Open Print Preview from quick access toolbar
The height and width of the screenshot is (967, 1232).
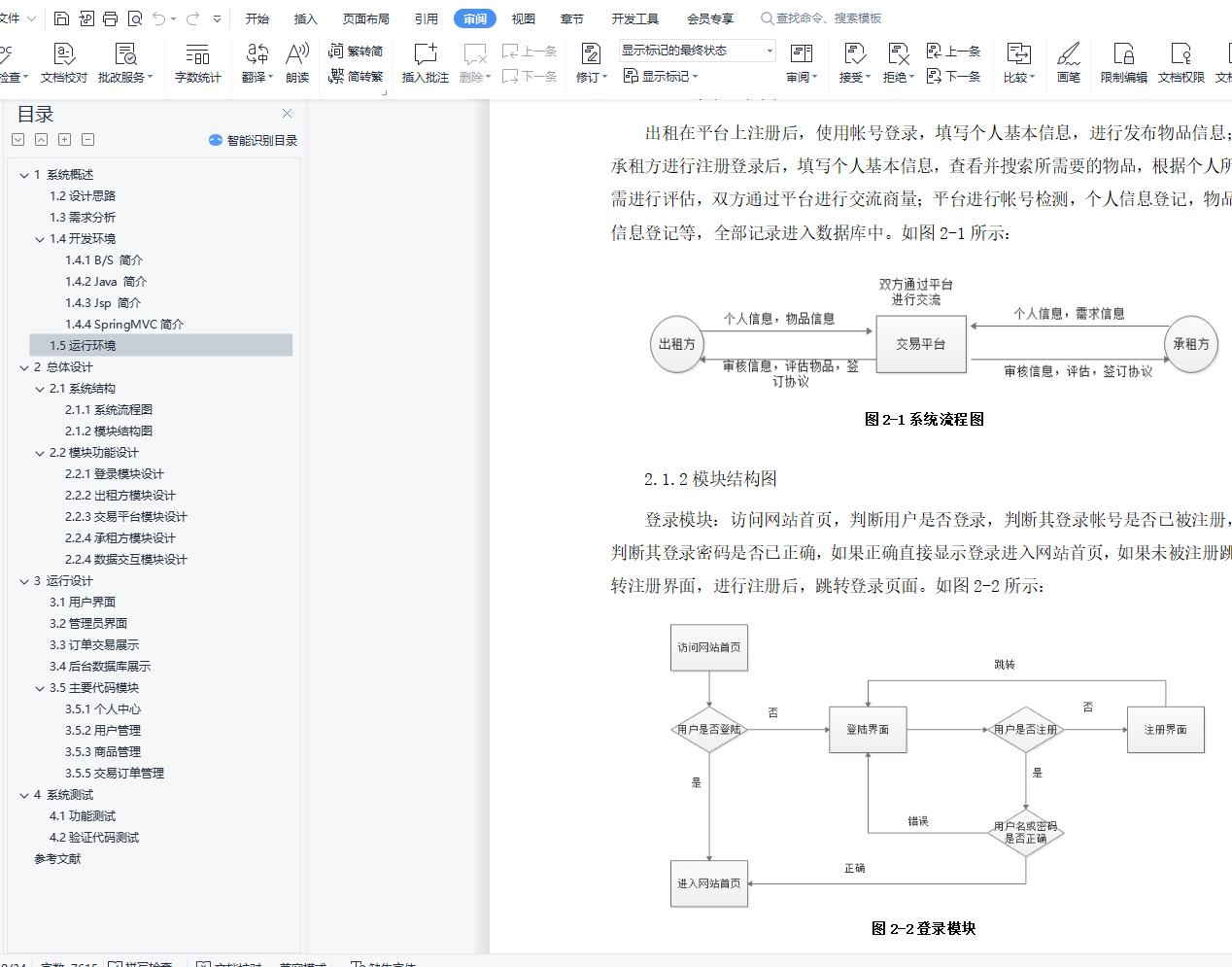coord(135,18)
